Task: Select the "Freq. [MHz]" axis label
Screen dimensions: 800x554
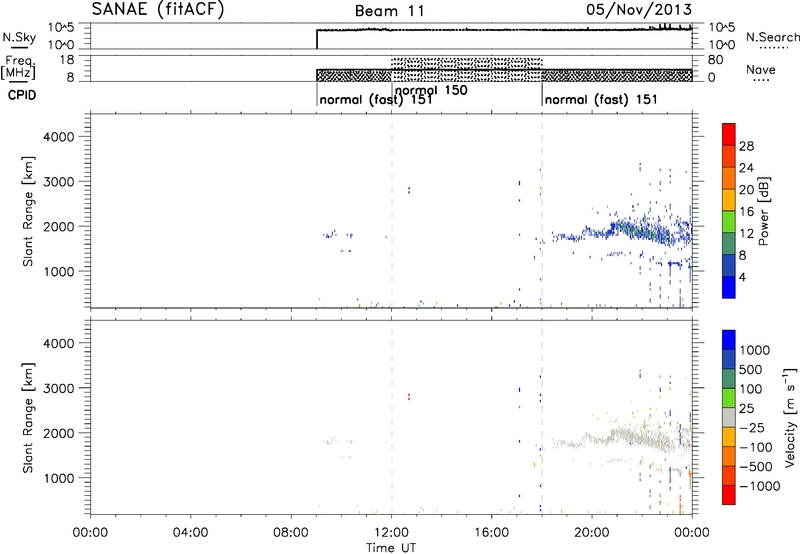Action: coord(20,67)
